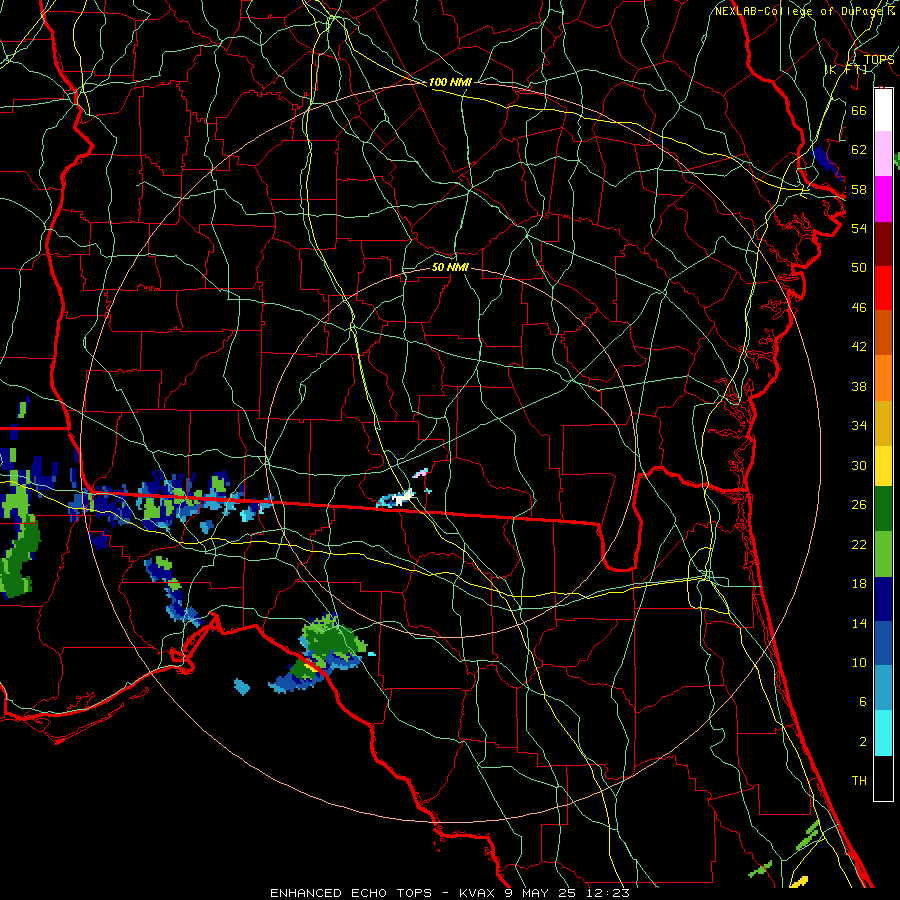Click the 46 legend value
Screen dimensions: 900x900
pyautogui.click(x=859, y=307)
